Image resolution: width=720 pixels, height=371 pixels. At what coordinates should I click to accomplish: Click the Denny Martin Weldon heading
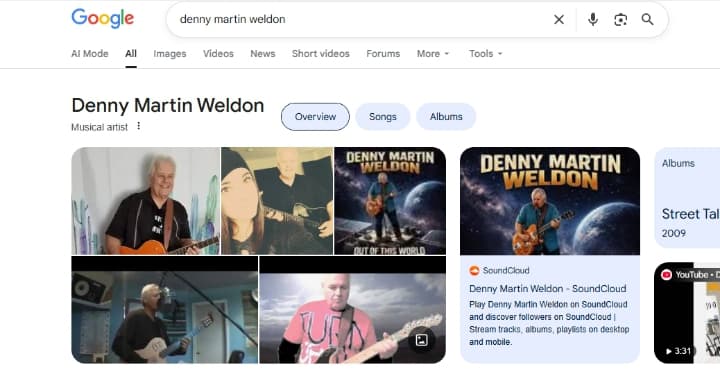(168, 105)
